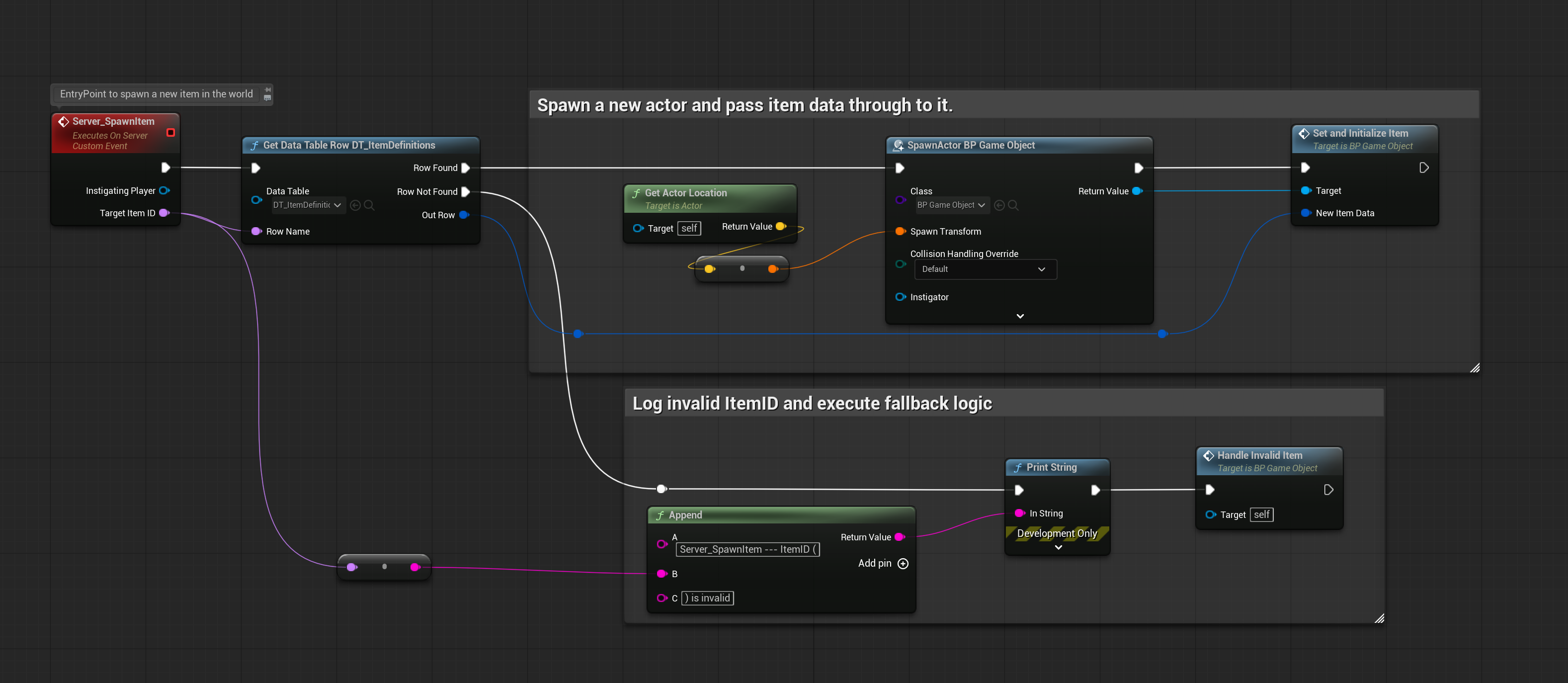Click the Target Item ID output pin
This screenshot has width=1568, height=683.
click(165, 213)
